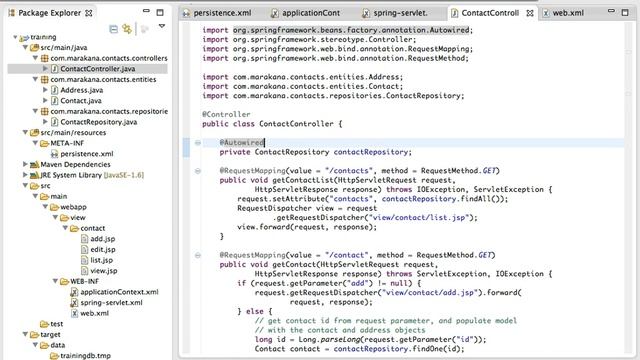640x360 pixels.
Task: Expand ContactRepository.java tree node
Action: (45, 122)
